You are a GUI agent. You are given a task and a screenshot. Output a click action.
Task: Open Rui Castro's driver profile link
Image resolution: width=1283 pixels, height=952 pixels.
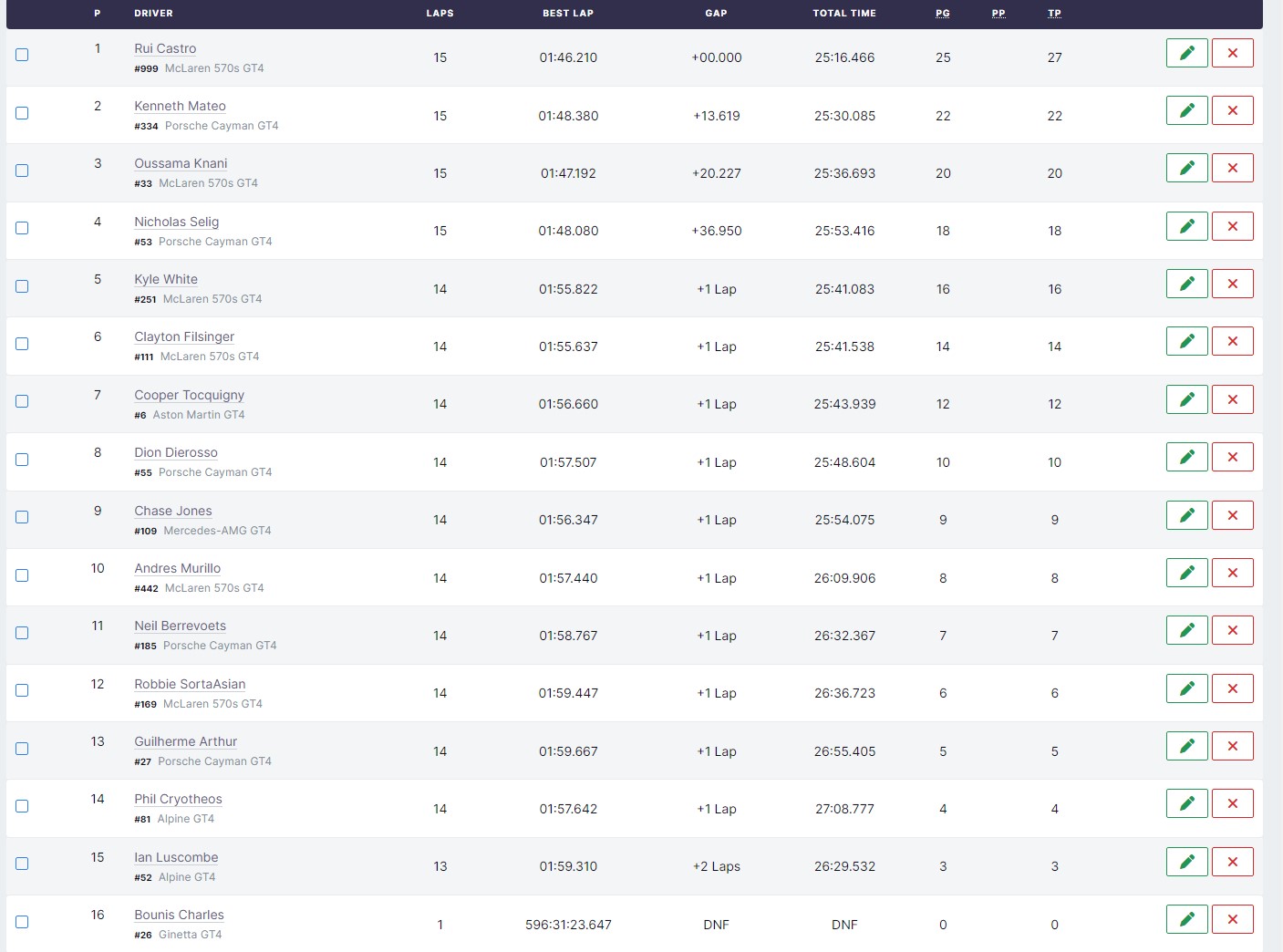coord(165,48)
